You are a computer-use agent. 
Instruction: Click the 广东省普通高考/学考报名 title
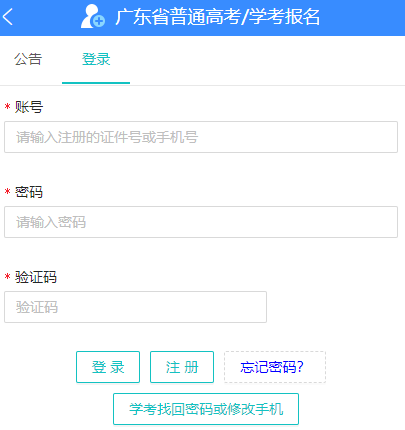(218, 17)
